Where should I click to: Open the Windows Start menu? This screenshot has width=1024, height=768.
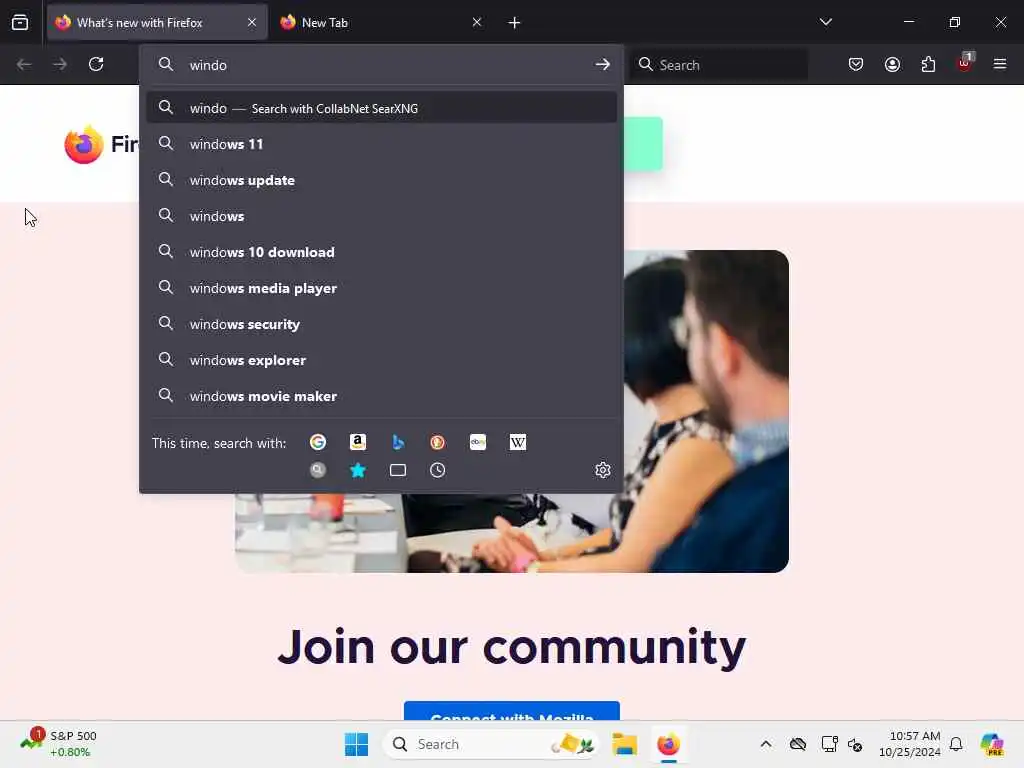[356, 744]
